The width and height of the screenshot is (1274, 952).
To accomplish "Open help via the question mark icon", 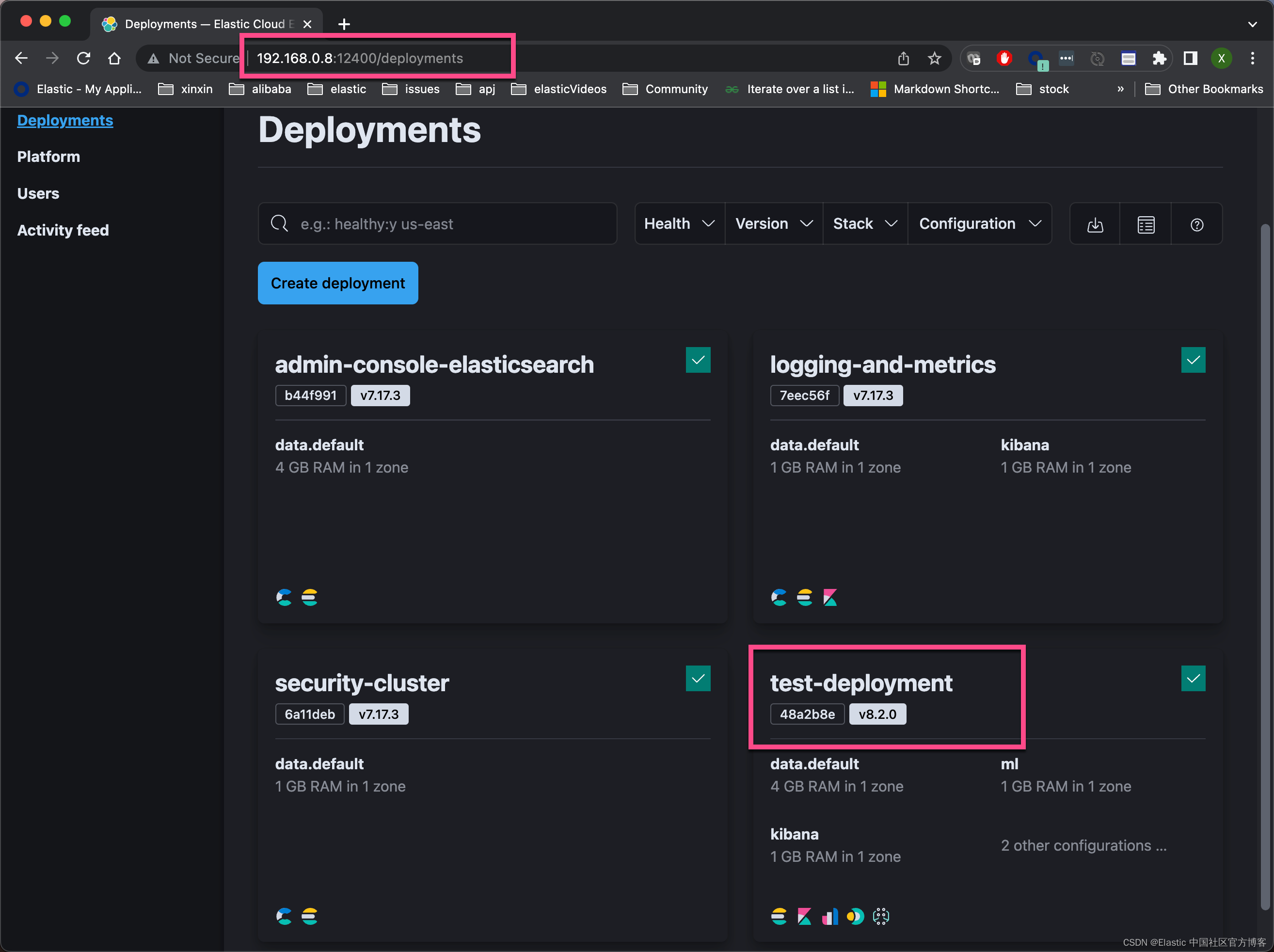I will tap(1197, 224).
